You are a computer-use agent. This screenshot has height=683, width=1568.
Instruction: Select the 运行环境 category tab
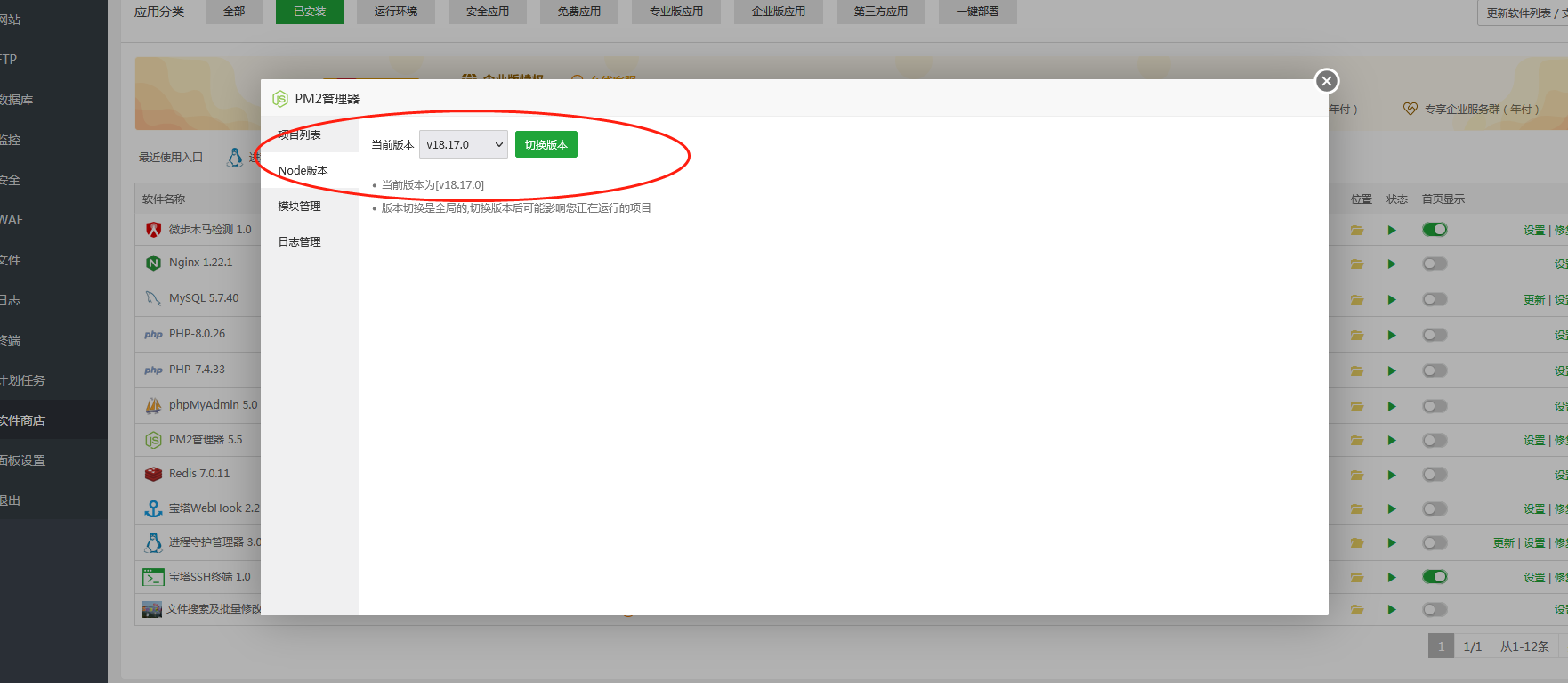396,12
